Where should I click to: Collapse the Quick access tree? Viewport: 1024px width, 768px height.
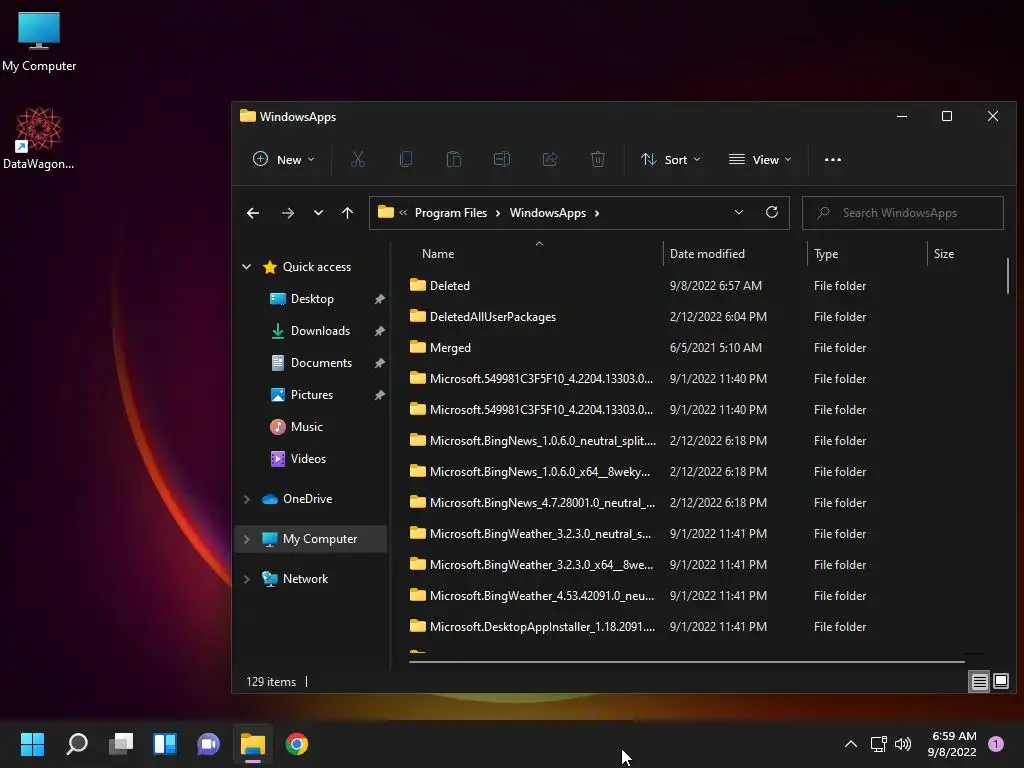pos(246,266)
